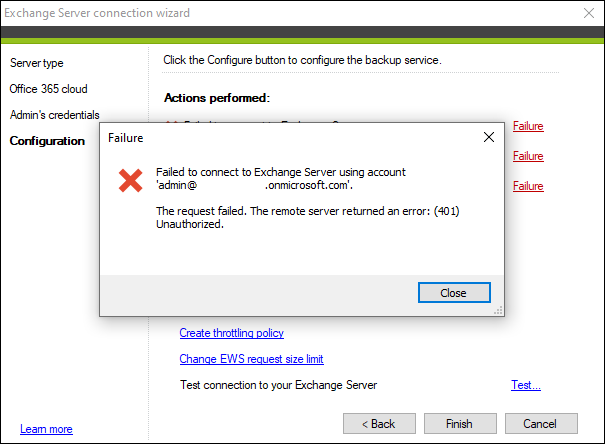Open the Learn more link
This screenshot has height=444, width=605.
click(x=46, y=429)
